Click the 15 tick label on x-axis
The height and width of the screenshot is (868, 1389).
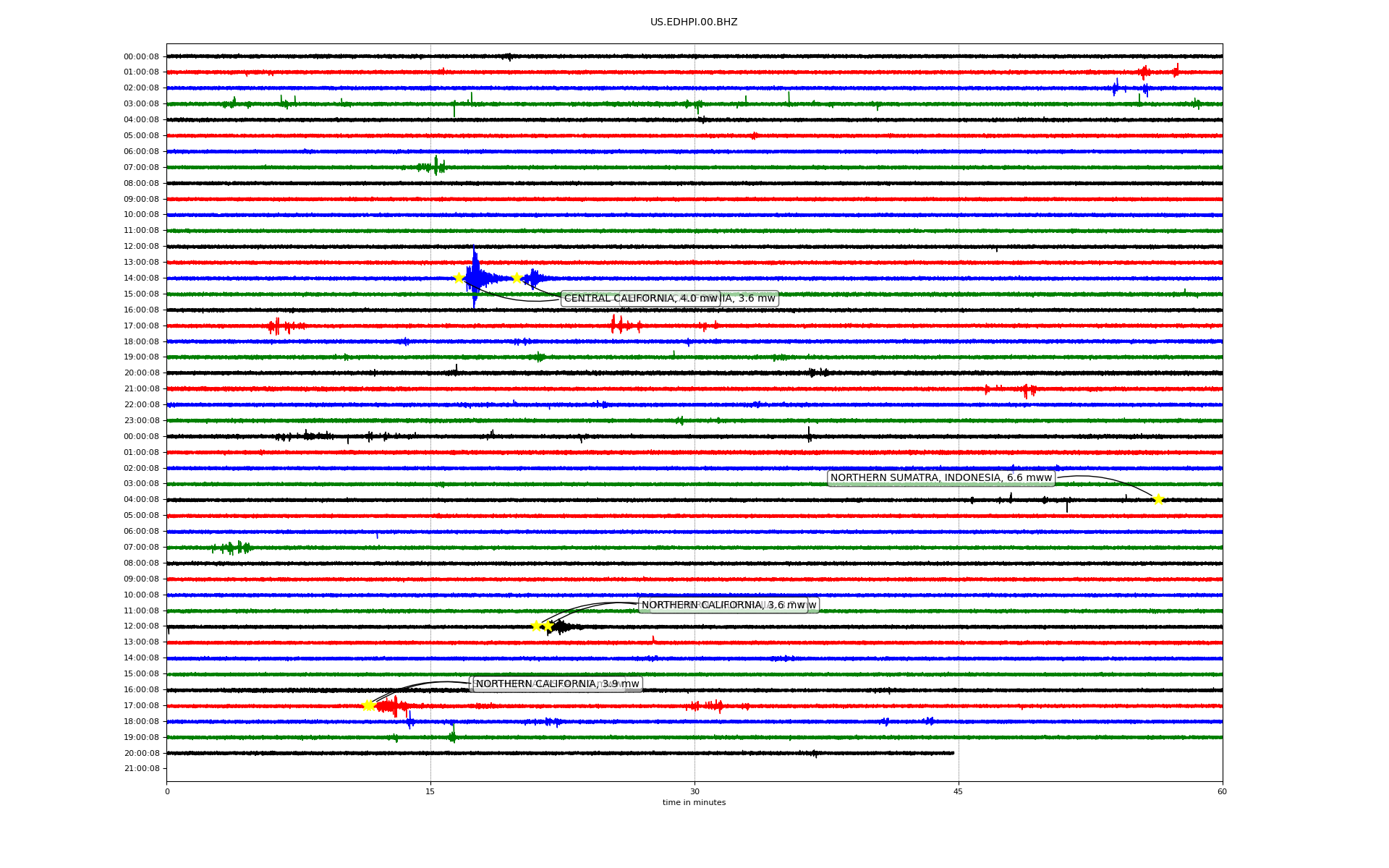tap(430, 791)
